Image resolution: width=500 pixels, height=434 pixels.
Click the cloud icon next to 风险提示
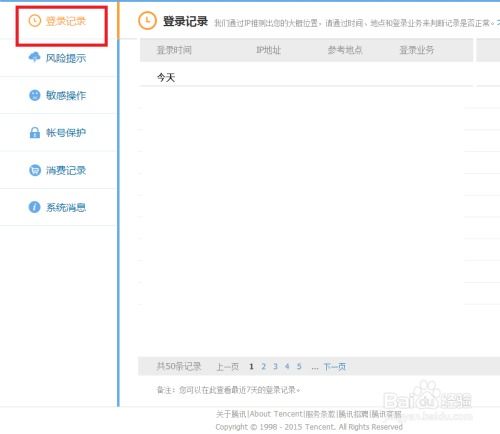[x=34, y=57]
